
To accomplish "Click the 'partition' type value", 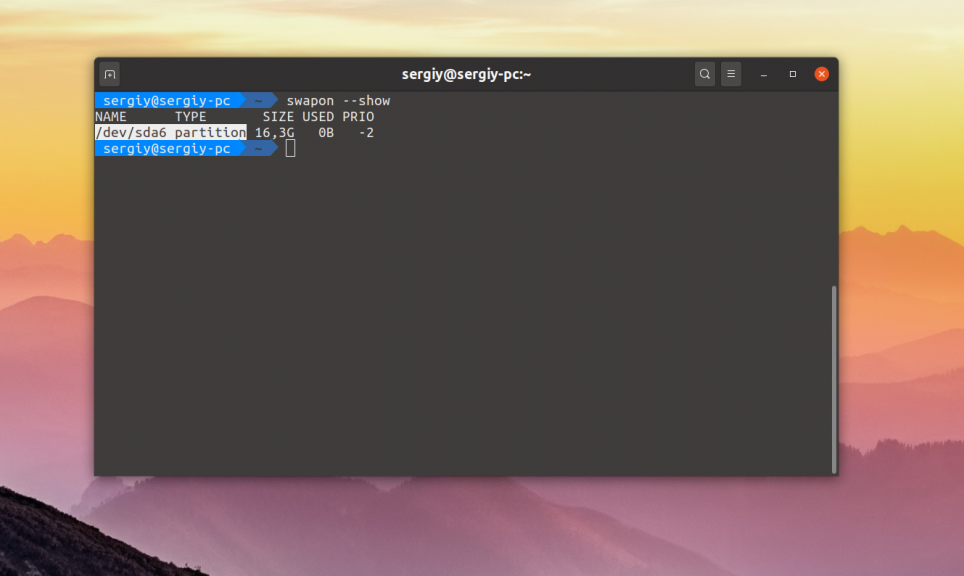I will click(x=210, y=133).
